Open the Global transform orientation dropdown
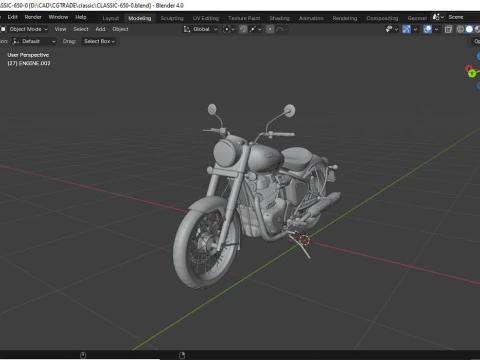 201,29
